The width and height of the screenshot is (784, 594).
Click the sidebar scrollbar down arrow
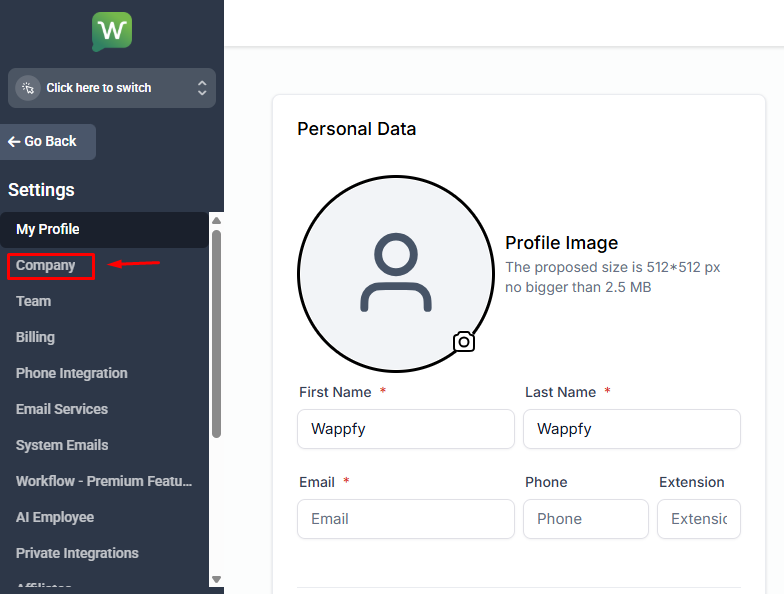tap(216, 580)
